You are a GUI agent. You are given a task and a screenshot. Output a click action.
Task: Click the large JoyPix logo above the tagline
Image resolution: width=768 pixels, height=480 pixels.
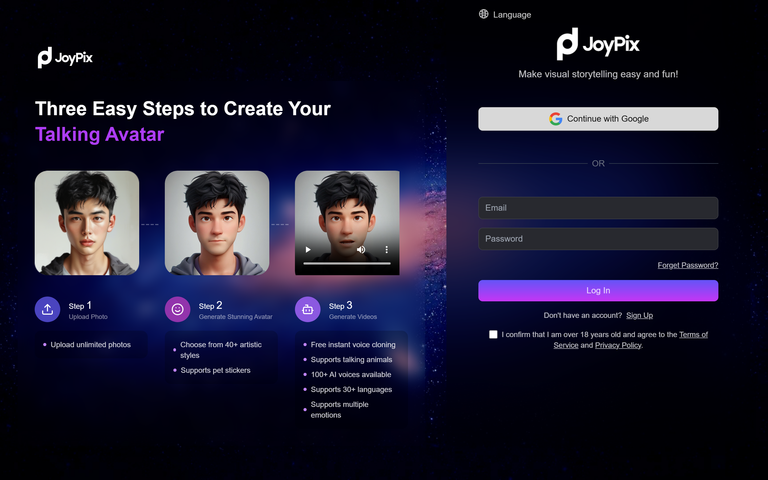[x=598, y=44]
